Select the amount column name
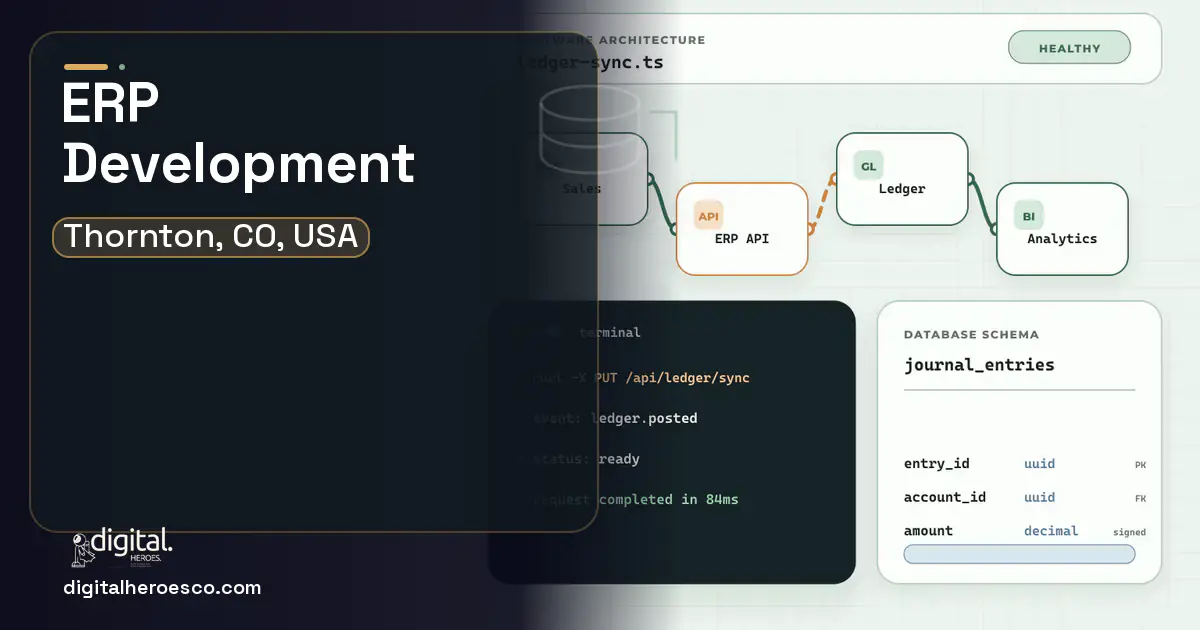 [x=928, y=531]
